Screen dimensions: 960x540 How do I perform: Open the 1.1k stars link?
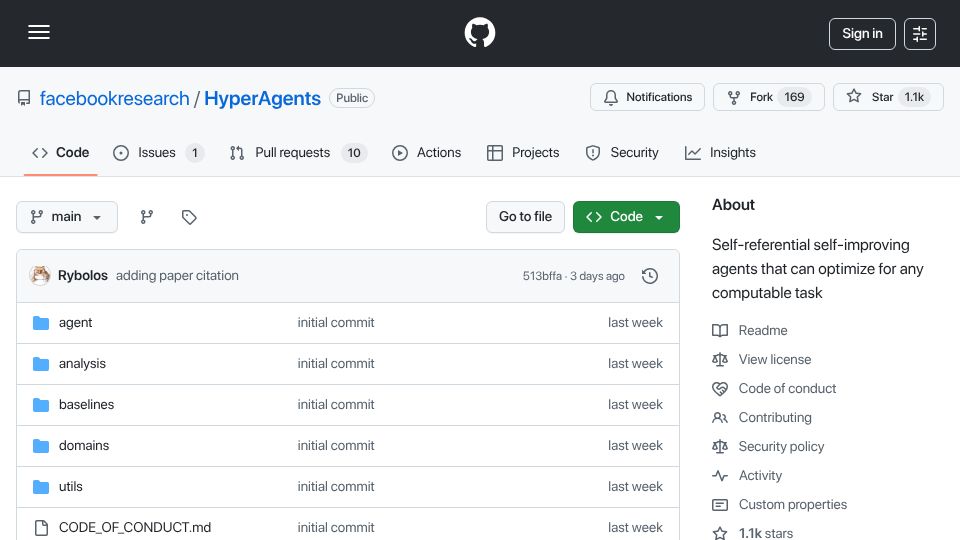pyautogui.click(x=766, y=533)
